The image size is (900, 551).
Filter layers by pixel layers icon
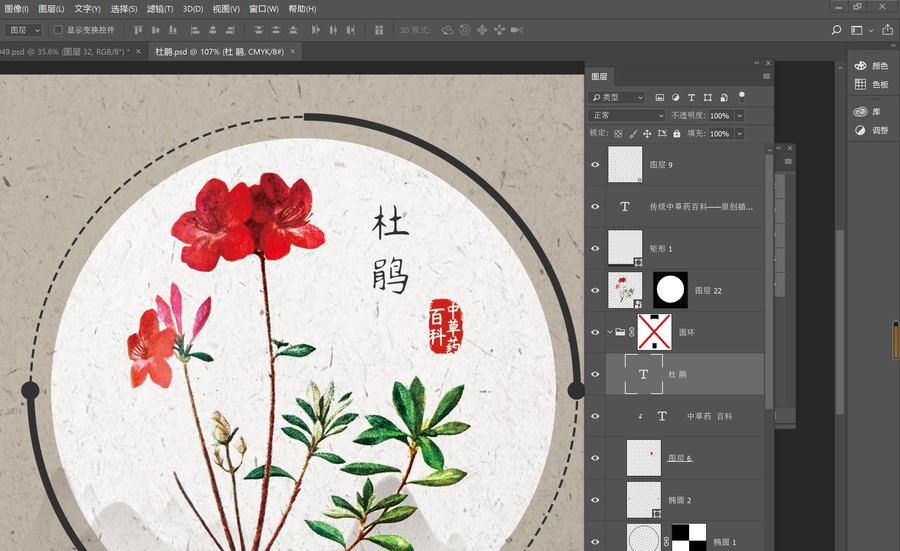coord(660,98)
